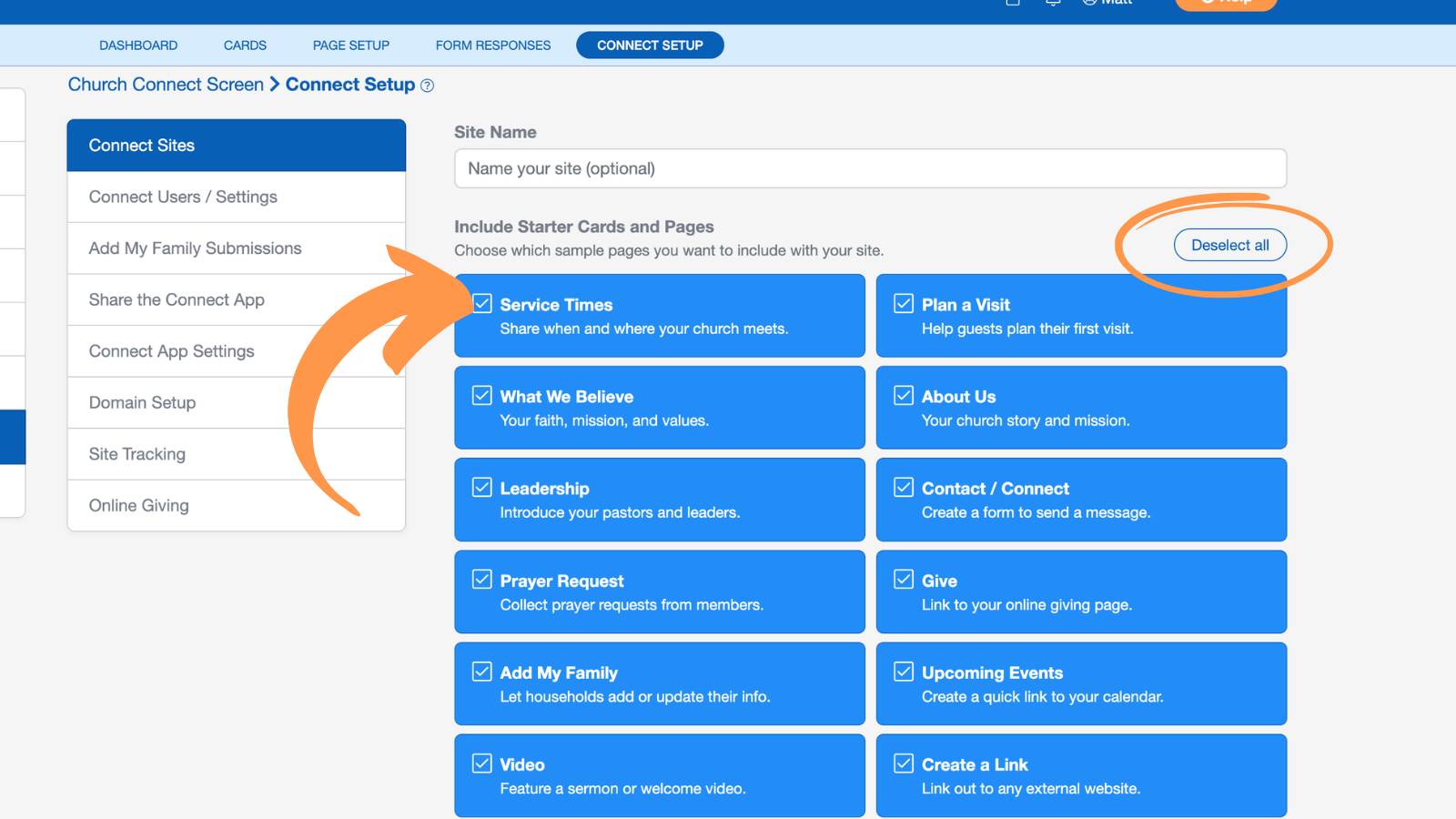Toggle the About Us checkbox
This screenshot has width=1456, height=819.
tap(904, 395)
